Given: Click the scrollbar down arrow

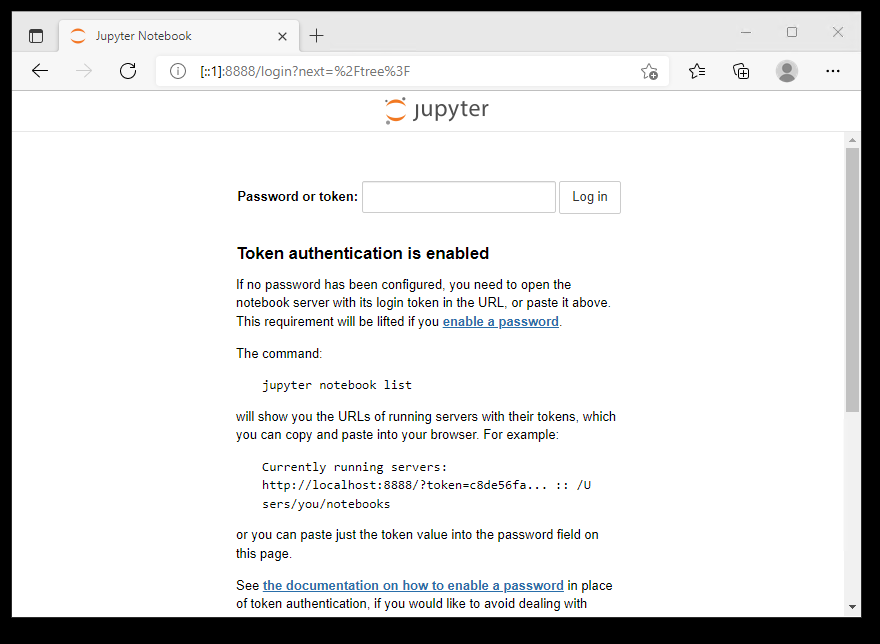Looking at the screenshot, I should (x=852, y=606).
